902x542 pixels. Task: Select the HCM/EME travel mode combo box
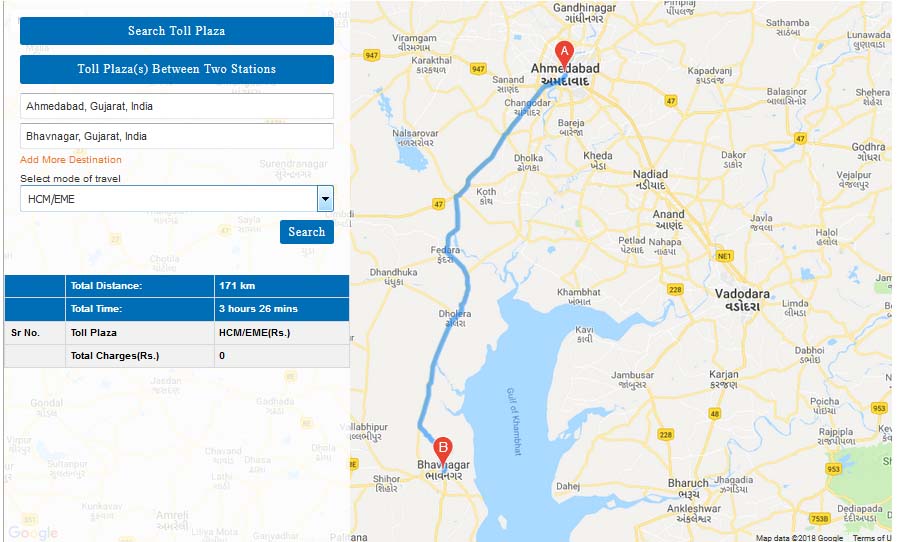177,199
